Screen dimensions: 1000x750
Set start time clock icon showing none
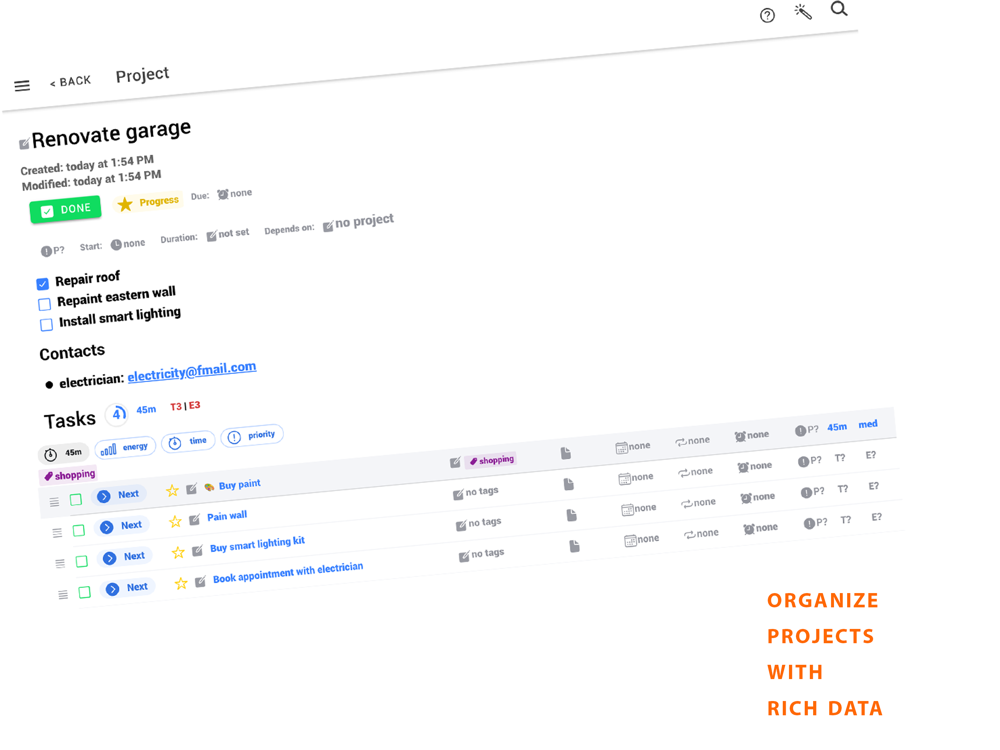click(116, 245)
